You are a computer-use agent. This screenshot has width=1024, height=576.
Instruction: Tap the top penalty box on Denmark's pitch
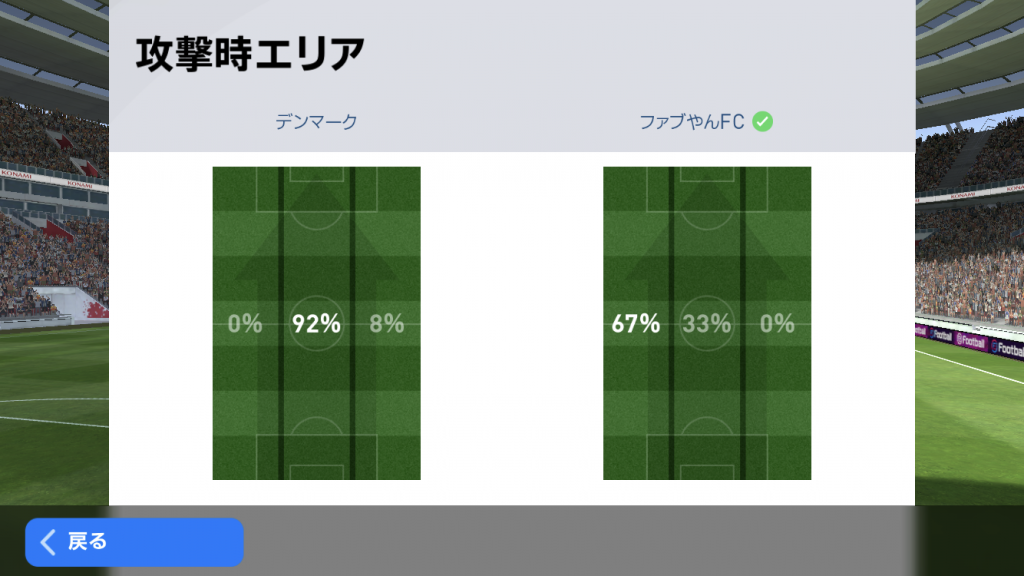316,189
